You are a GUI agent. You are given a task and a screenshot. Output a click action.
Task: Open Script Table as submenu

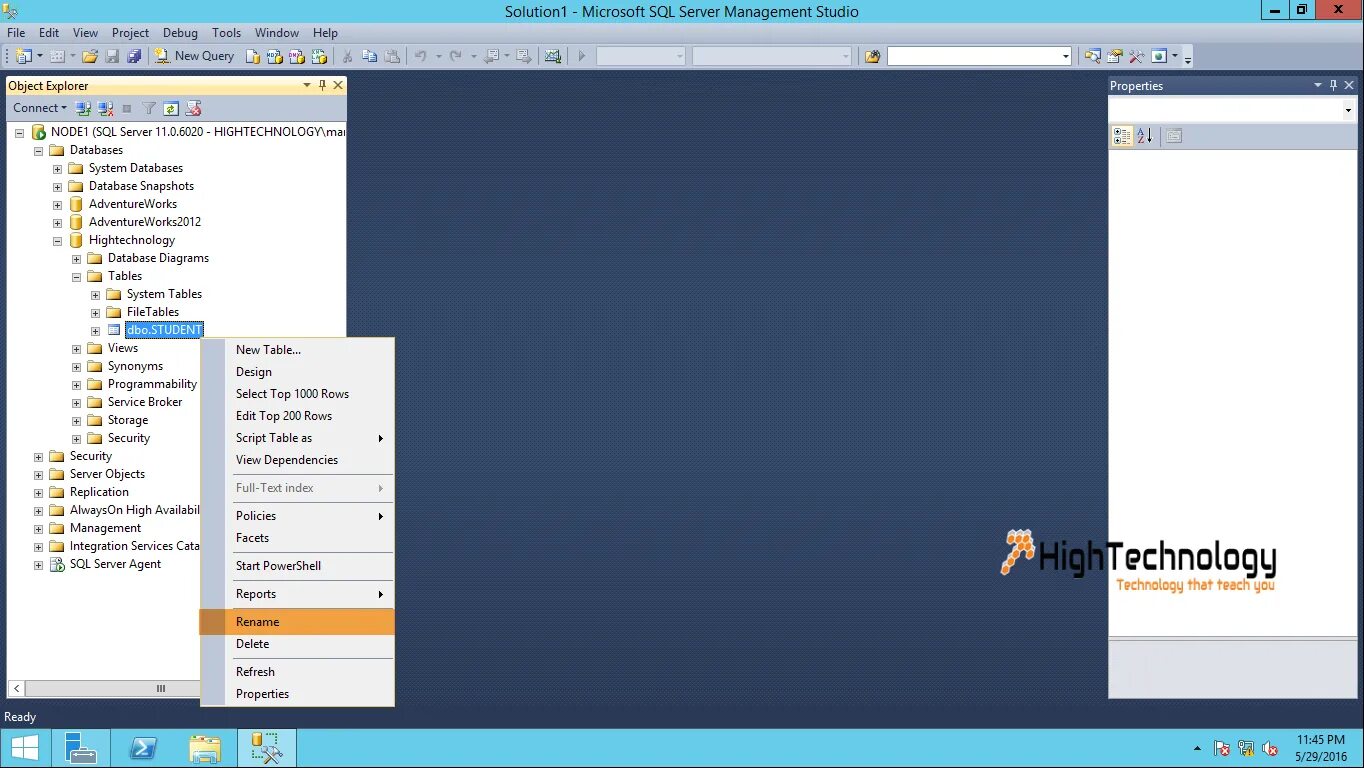coord(297,438)
